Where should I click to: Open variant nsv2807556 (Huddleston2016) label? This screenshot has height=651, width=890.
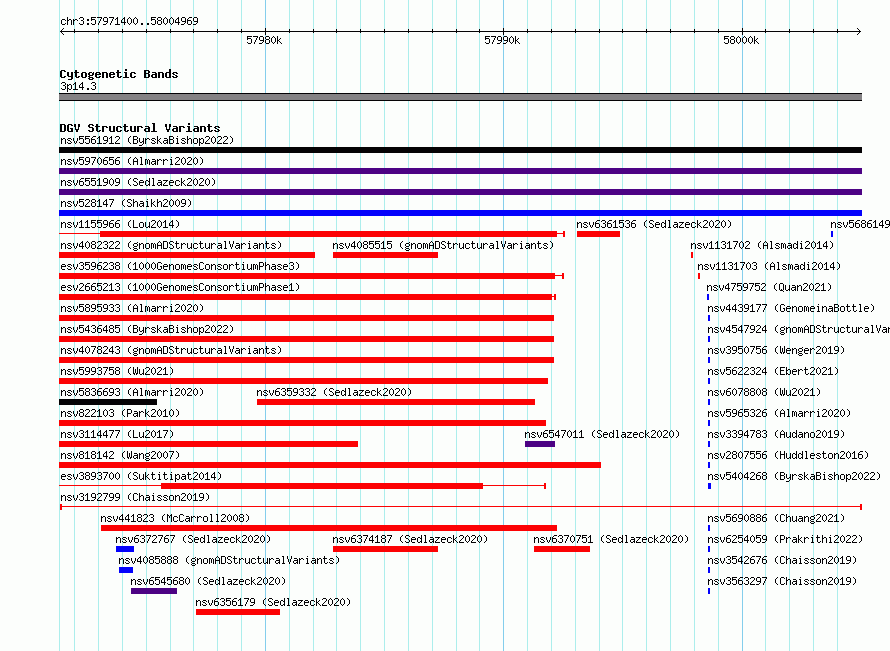[788, 455]
